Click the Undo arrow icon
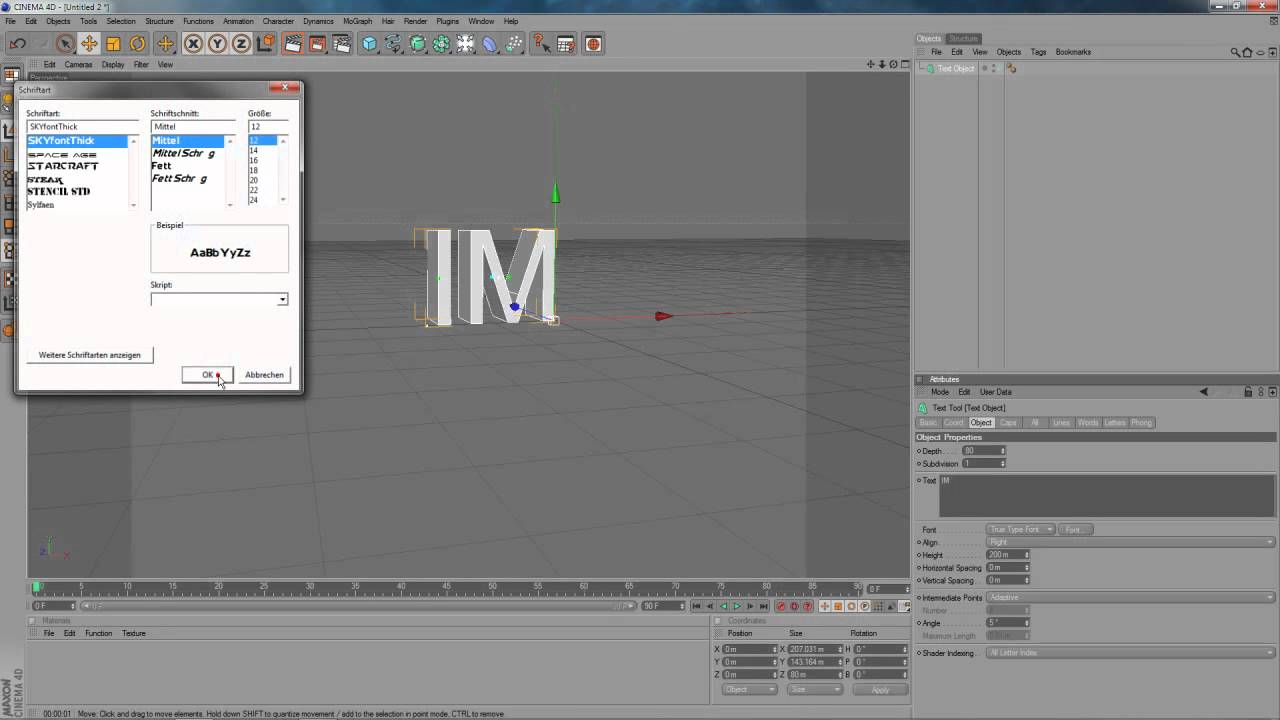The image size is (1280, 720). [x=17, y=44]
